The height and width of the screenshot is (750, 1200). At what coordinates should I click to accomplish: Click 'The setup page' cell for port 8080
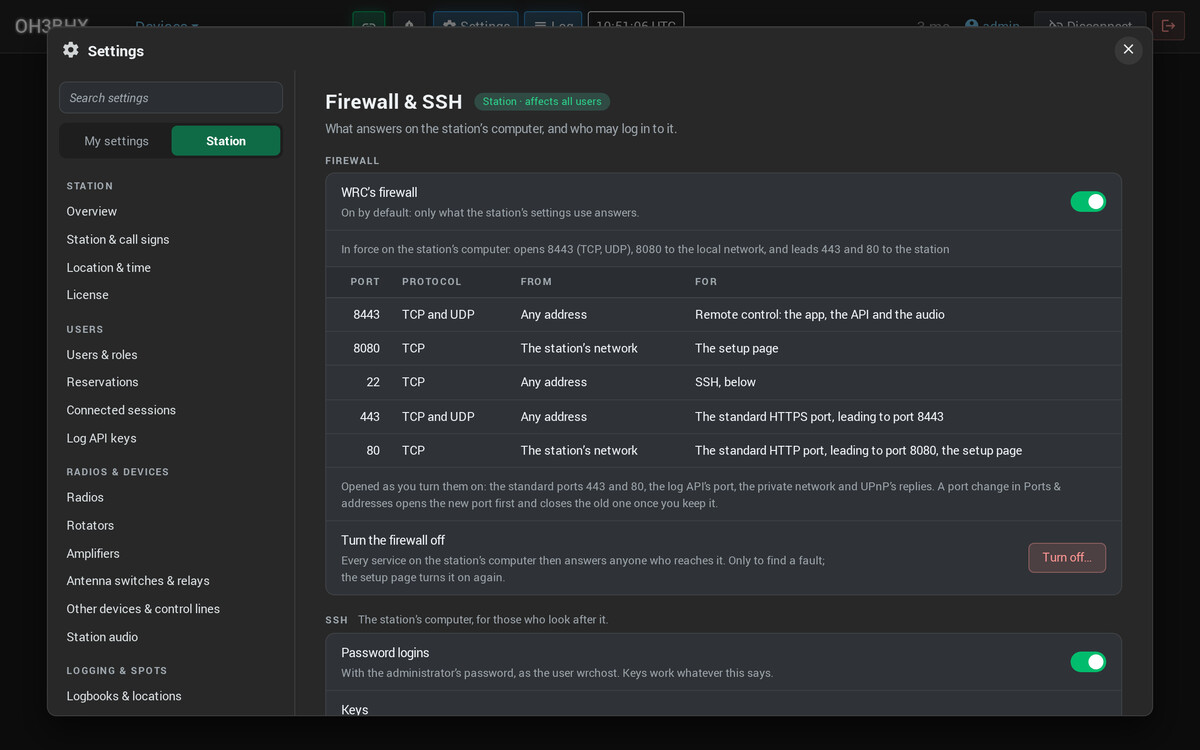737,348
